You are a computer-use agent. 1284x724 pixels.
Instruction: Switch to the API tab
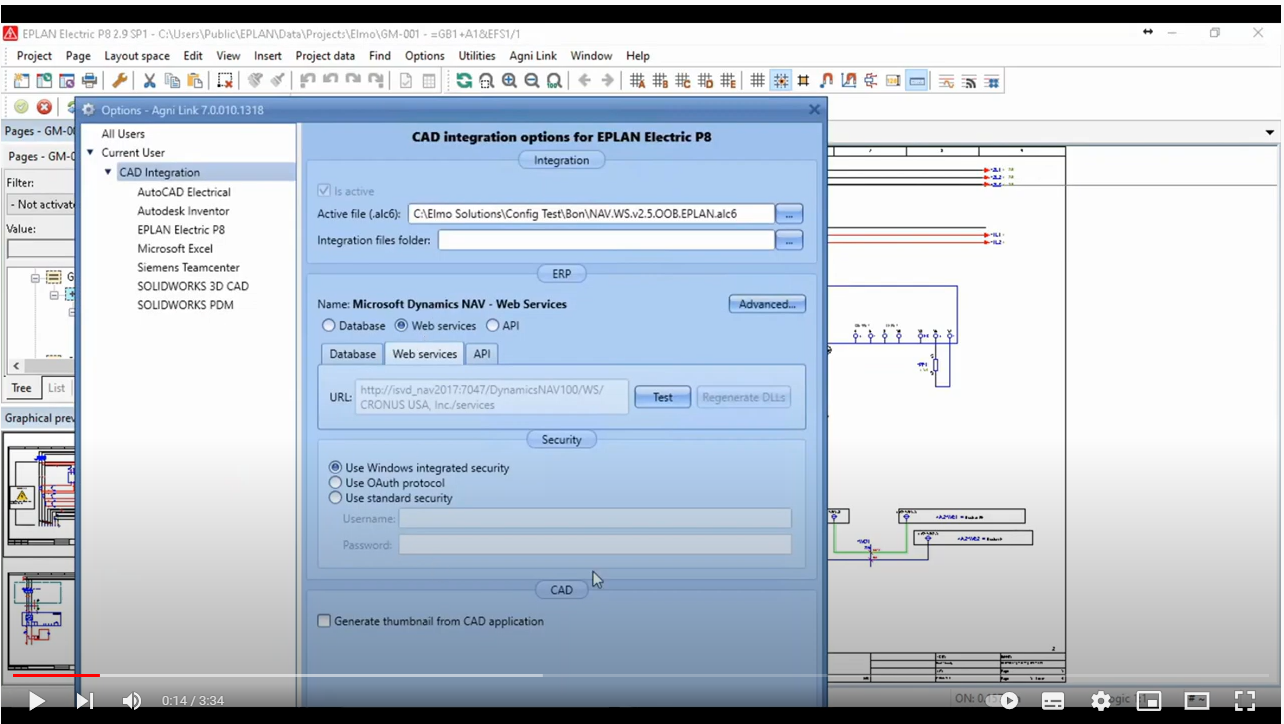click(482, 354)
